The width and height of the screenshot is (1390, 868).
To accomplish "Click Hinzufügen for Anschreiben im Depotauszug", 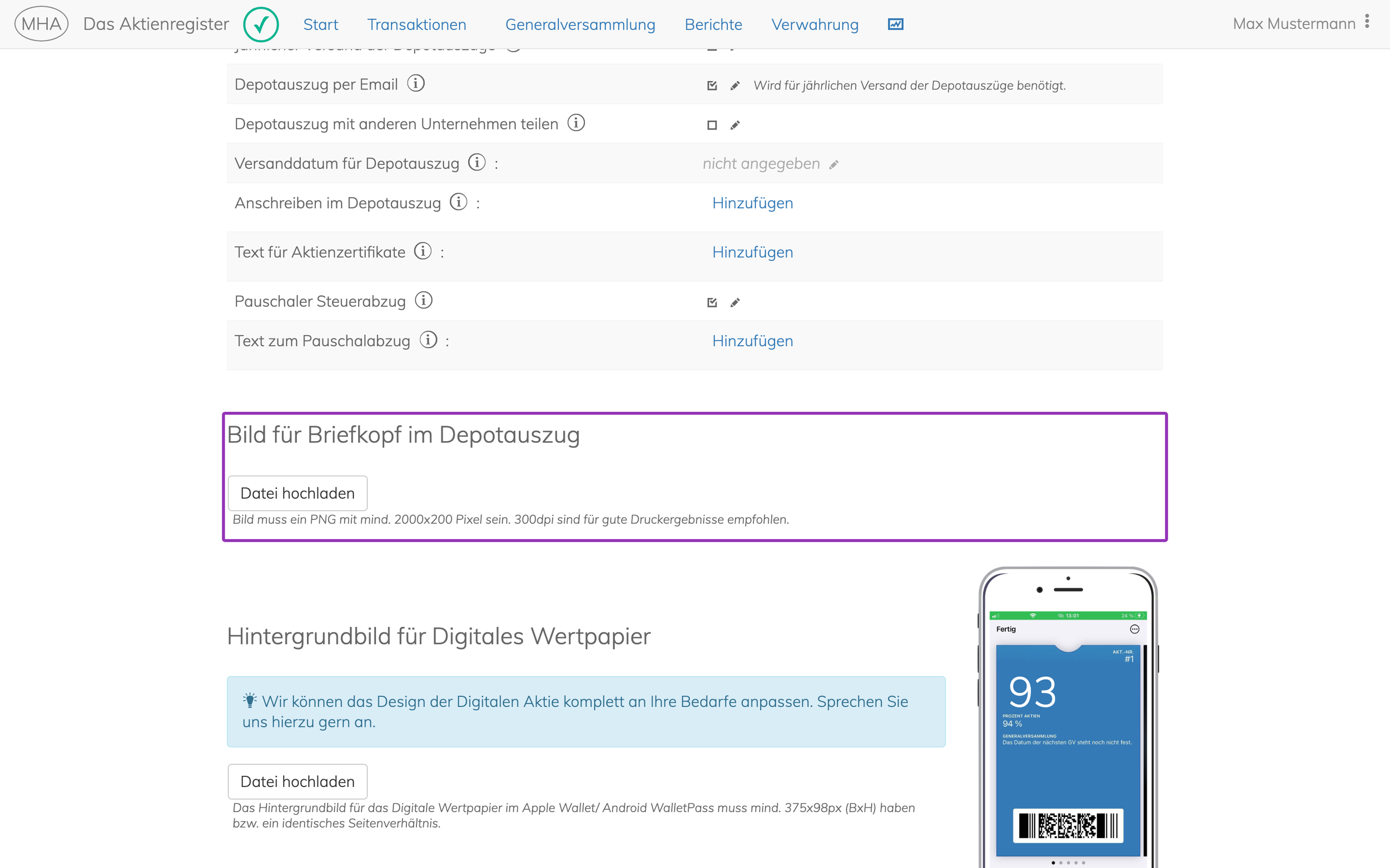I will [x=752, y=203].
